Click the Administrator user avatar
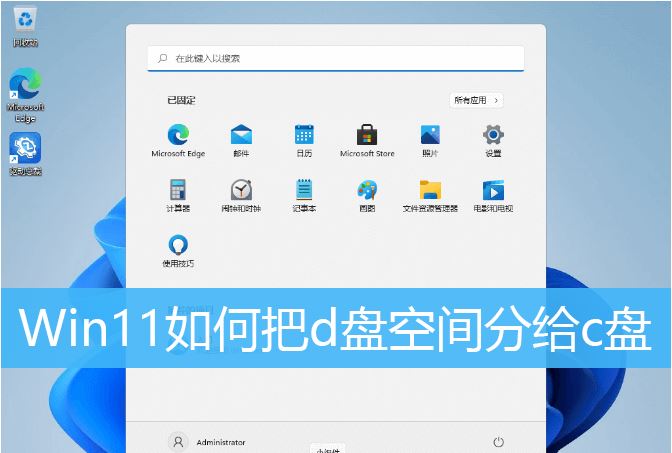This screenshot has height=453, width=672. pyautogui.click(x=178, y=442)
